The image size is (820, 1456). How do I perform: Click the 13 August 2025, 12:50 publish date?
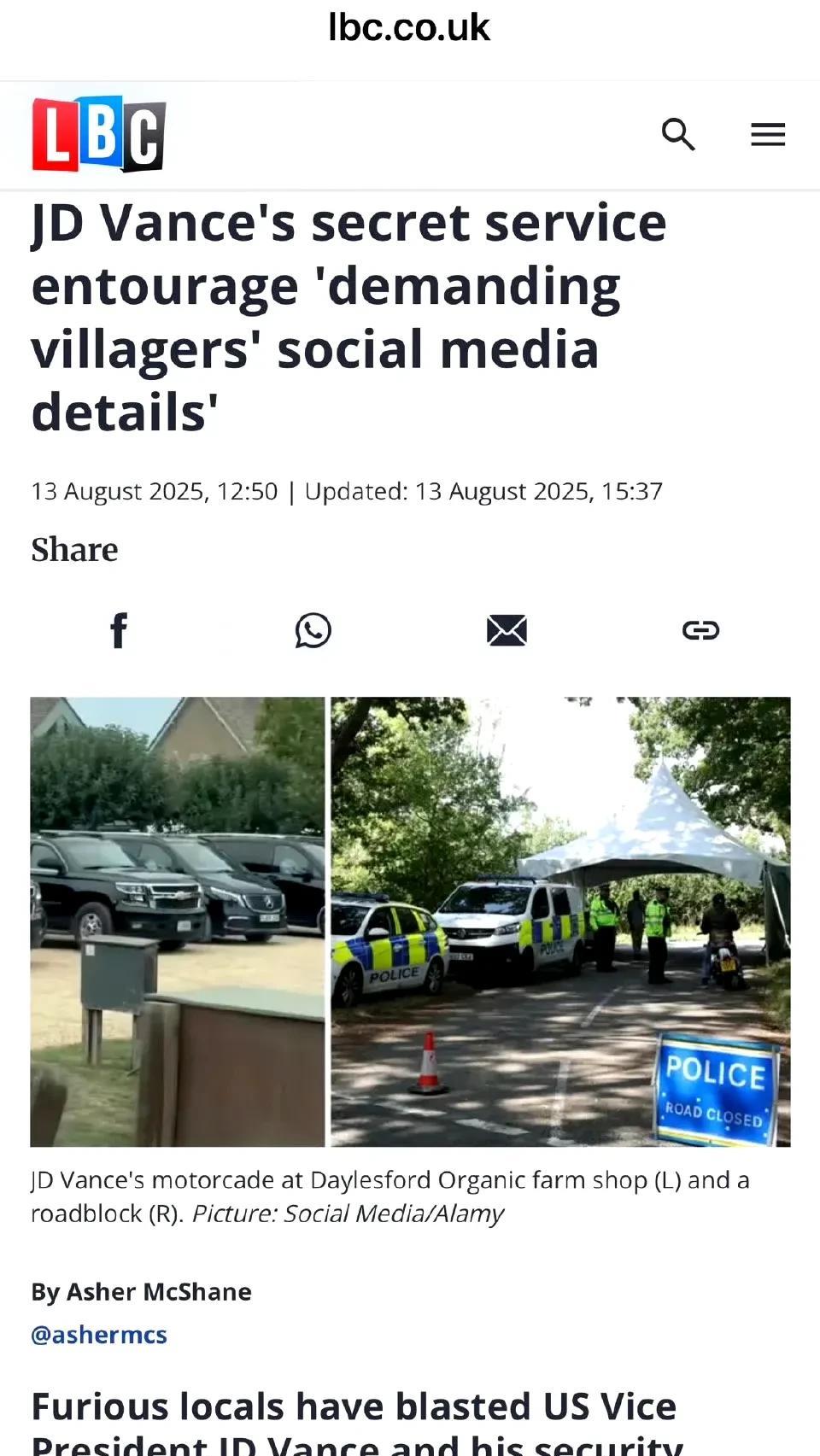pos(155,491)
